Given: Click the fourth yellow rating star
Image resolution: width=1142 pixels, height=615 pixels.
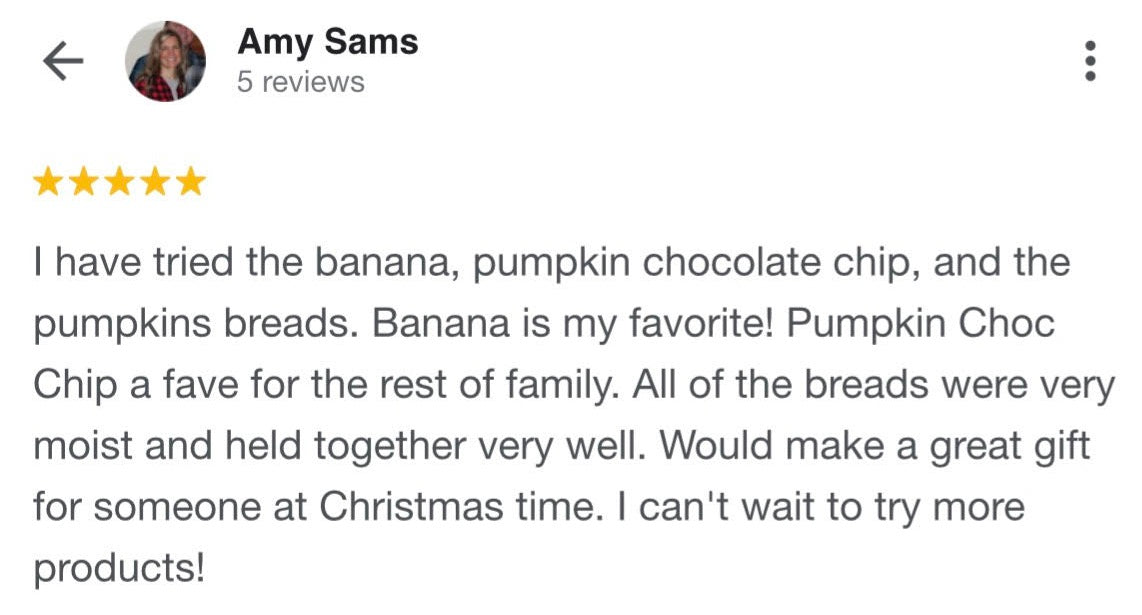Looking at the screenshot, I should (x=154, y=182).
